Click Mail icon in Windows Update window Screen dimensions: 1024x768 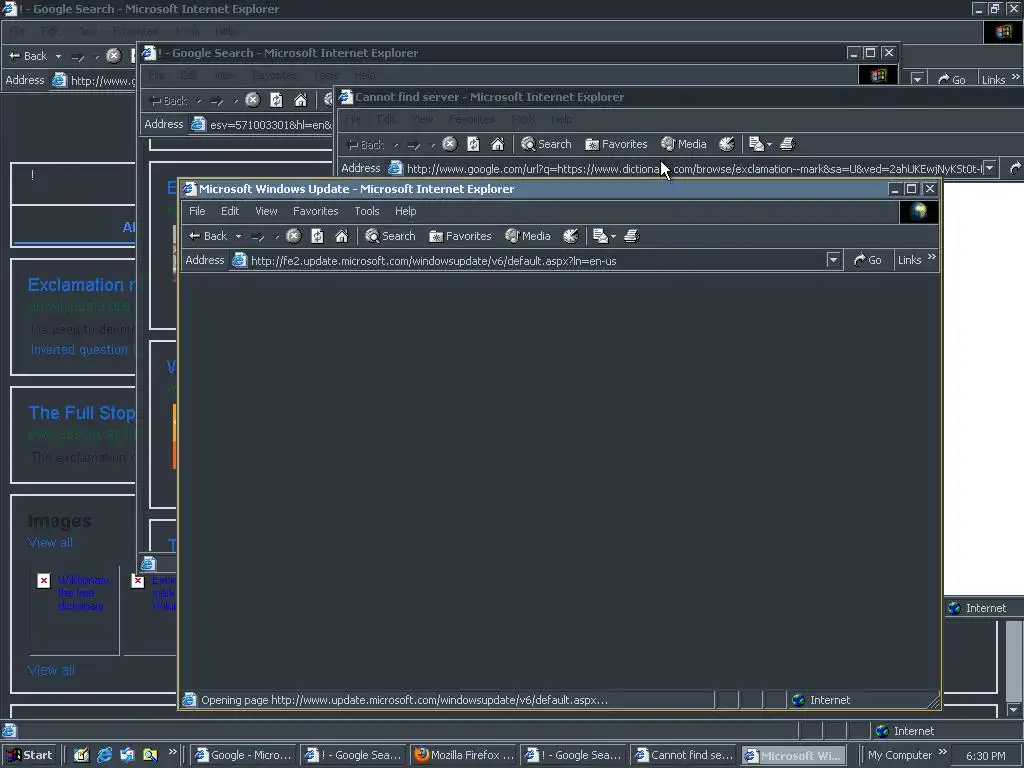[600, 236]
